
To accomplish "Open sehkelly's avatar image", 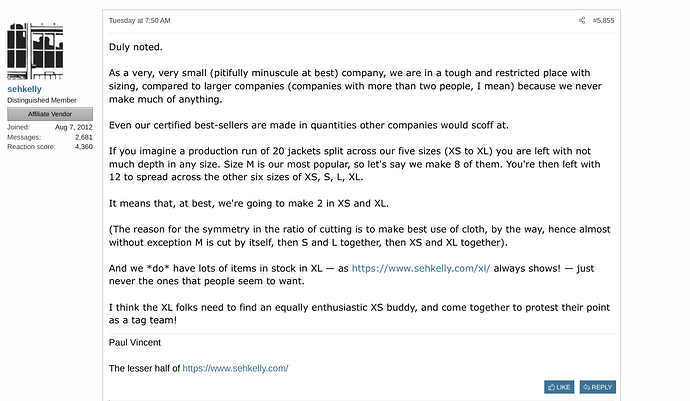I will (x=35, y=51).
